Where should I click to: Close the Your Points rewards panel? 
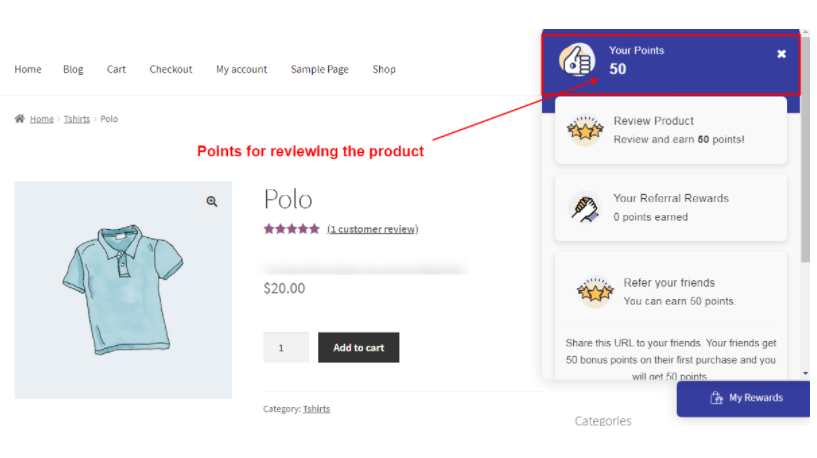782,54
